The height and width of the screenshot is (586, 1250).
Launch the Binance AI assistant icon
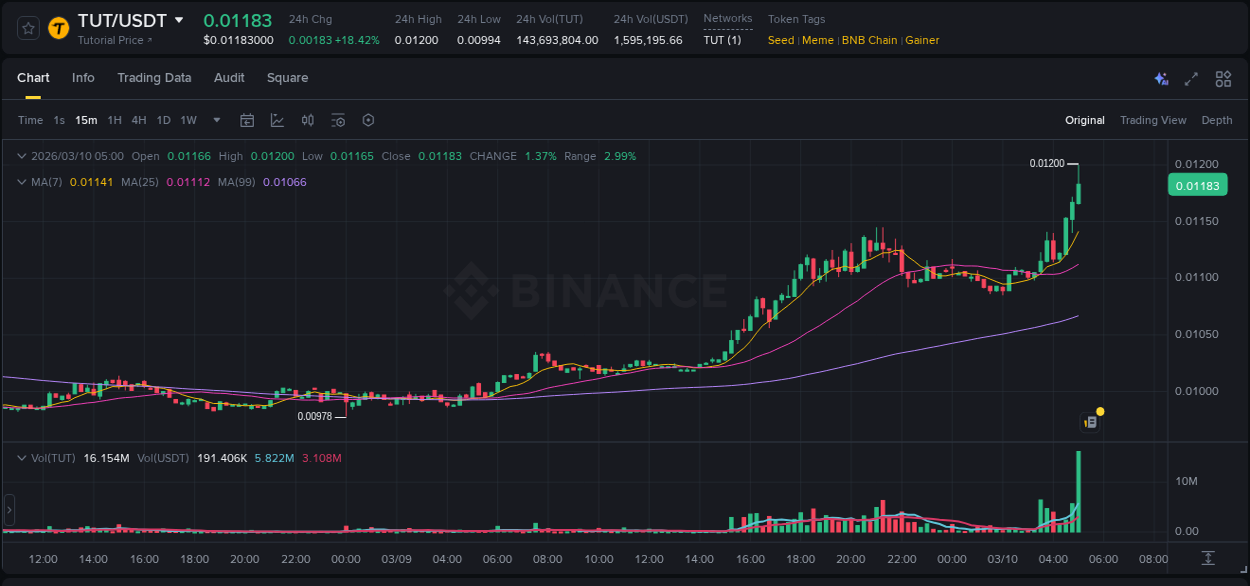[1161, 78]
